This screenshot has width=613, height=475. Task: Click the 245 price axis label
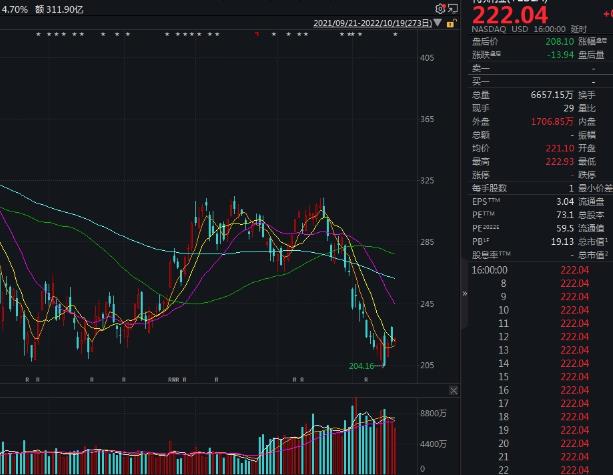click(x=427, y=304)
